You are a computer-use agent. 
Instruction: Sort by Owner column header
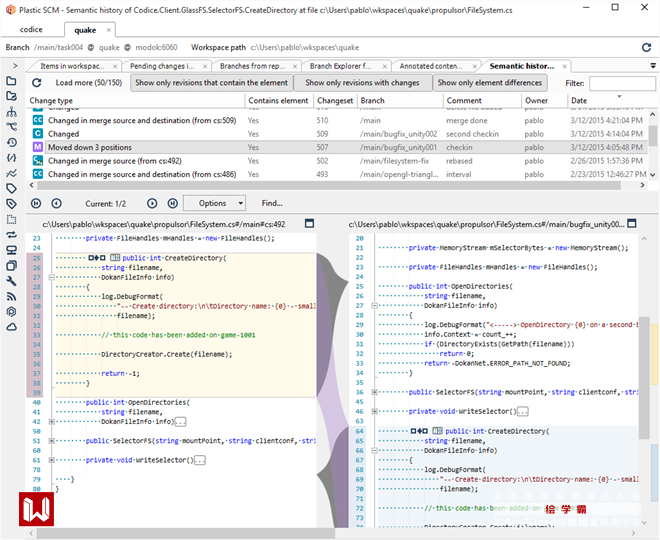click(544, 101)
